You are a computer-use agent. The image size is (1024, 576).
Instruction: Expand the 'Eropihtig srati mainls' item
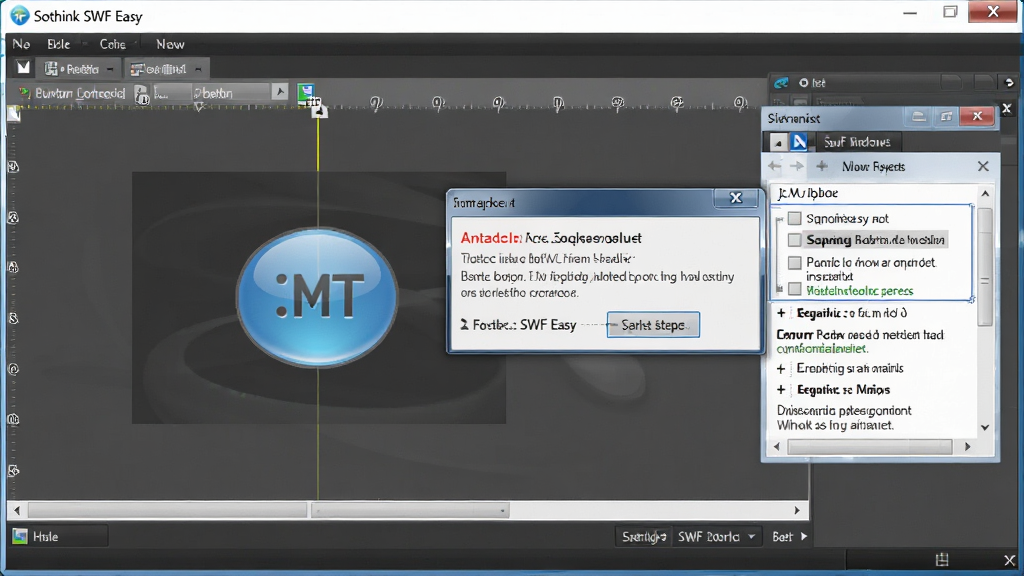coord(781,369)
